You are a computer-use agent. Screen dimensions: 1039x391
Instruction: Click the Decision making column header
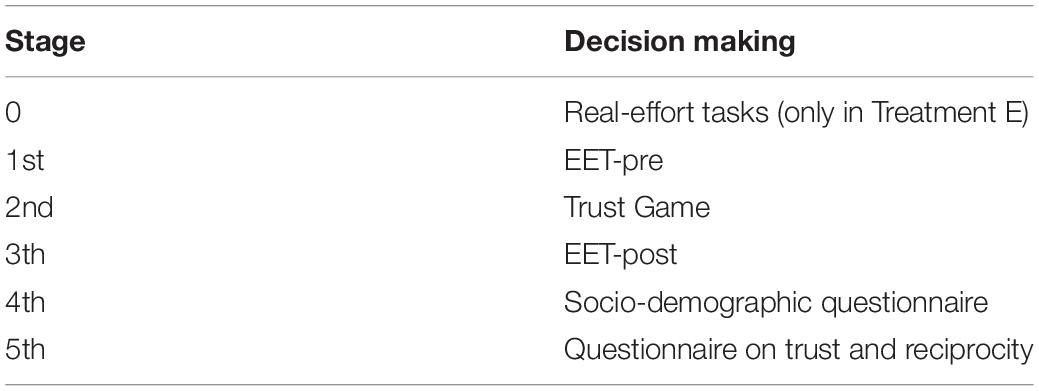pyautogui.click(x=680, y=42)
